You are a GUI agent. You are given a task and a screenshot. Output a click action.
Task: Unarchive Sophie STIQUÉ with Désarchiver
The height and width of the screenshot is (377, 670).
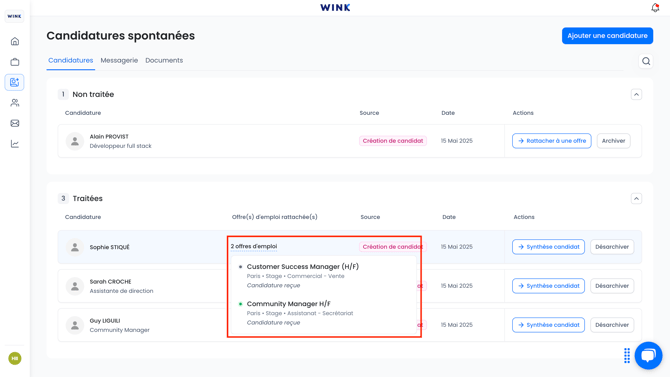[612, 247]
